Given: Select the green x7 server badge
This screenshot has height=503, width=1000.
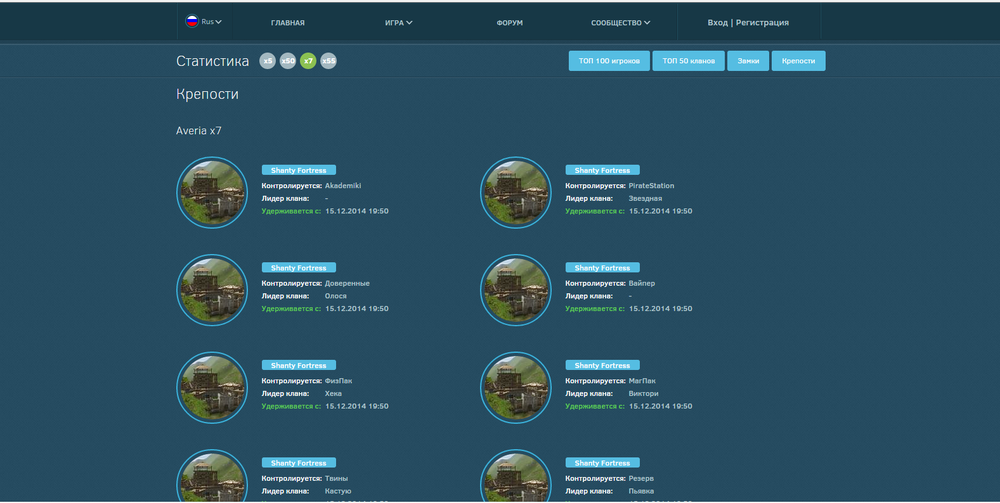Looking at the screenshot, I should pyautogui.click(x=308, y=61).
